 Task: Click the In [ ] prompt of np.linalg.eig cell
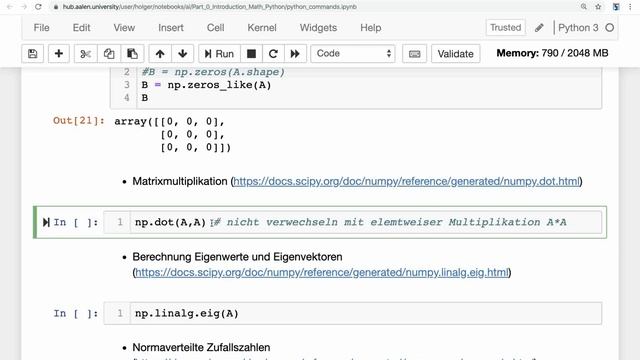pos(76,313)
